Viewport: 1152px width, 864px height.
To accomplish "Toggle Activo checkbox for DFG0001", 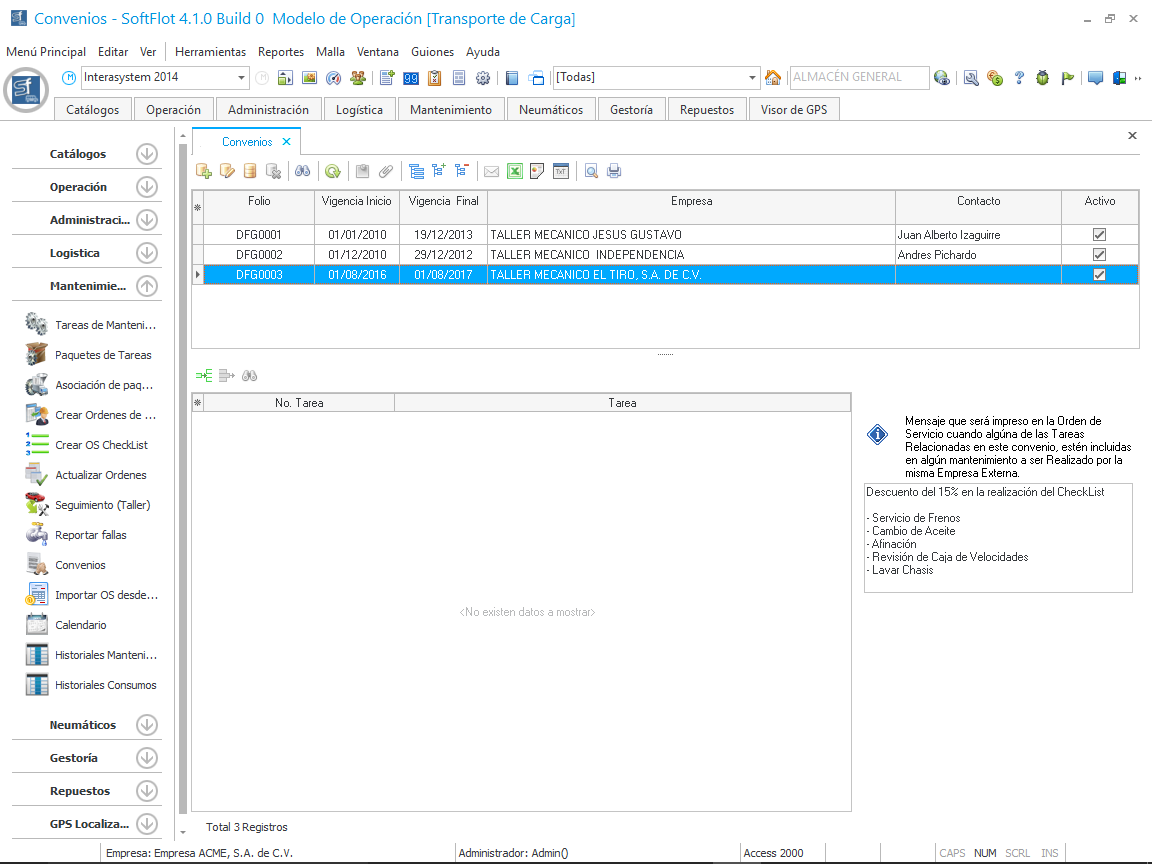I will point(1099,235).
